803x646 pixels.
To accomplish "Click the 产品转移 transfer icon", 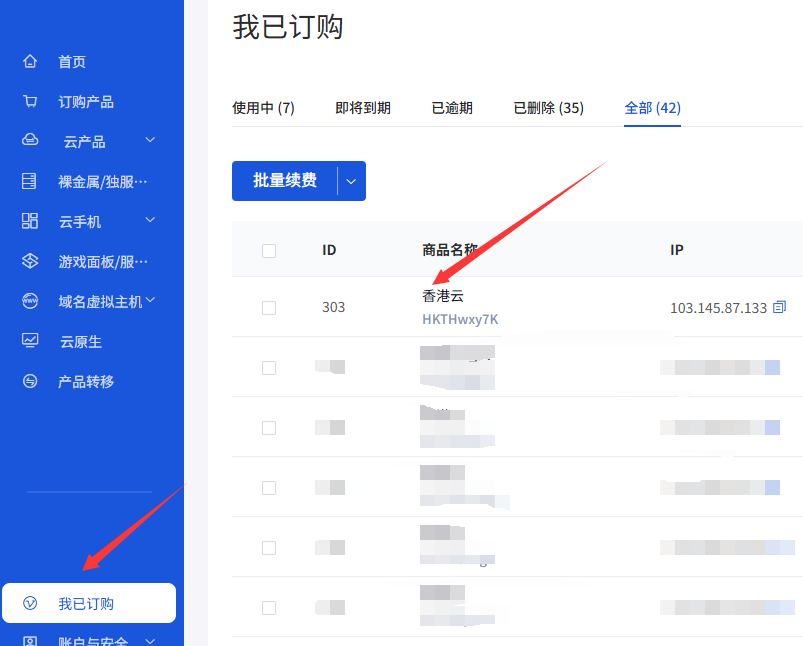I will [30, 381].
